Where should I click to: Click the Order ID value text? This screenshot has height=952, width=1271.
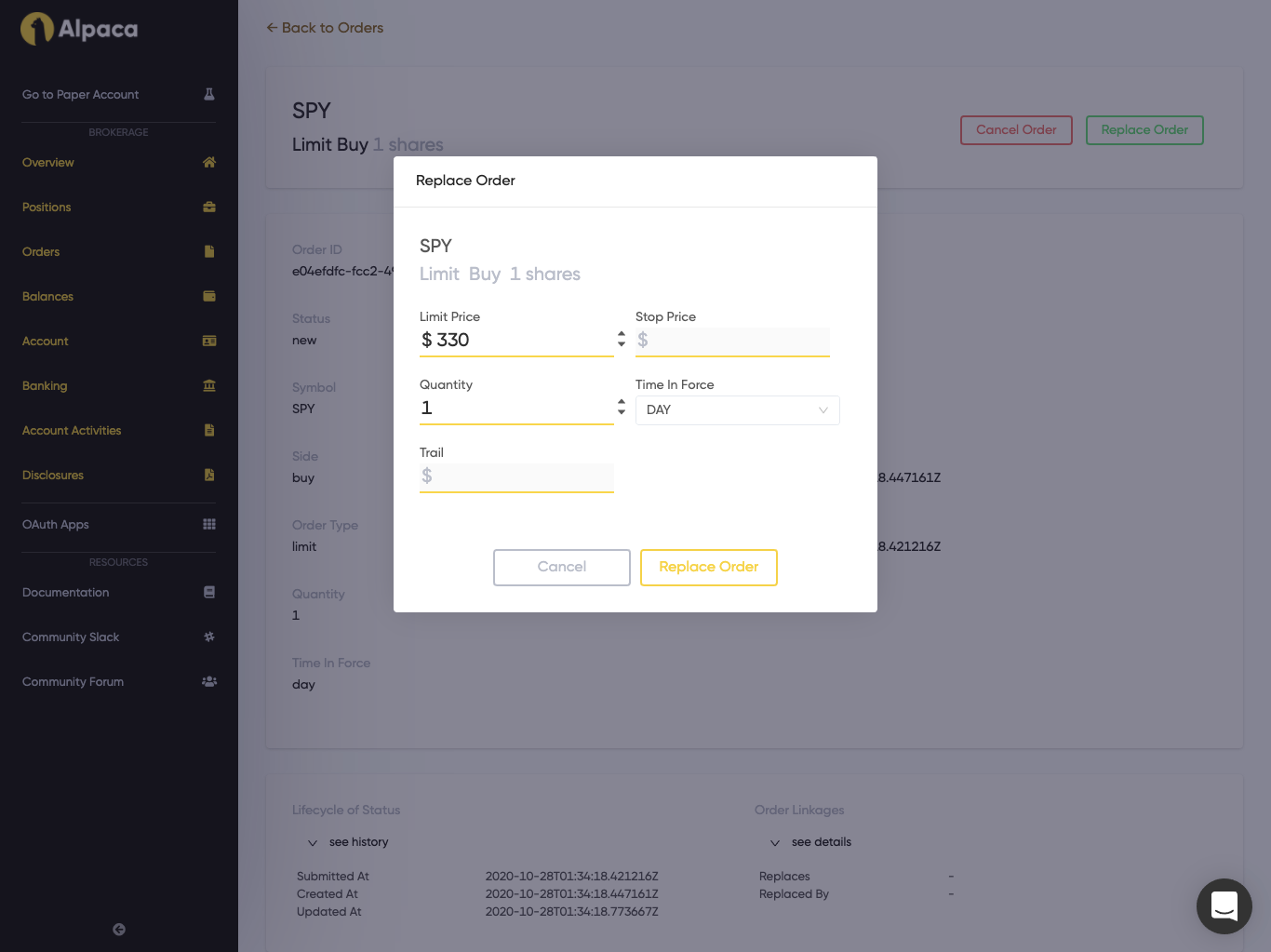coord(342,272)
